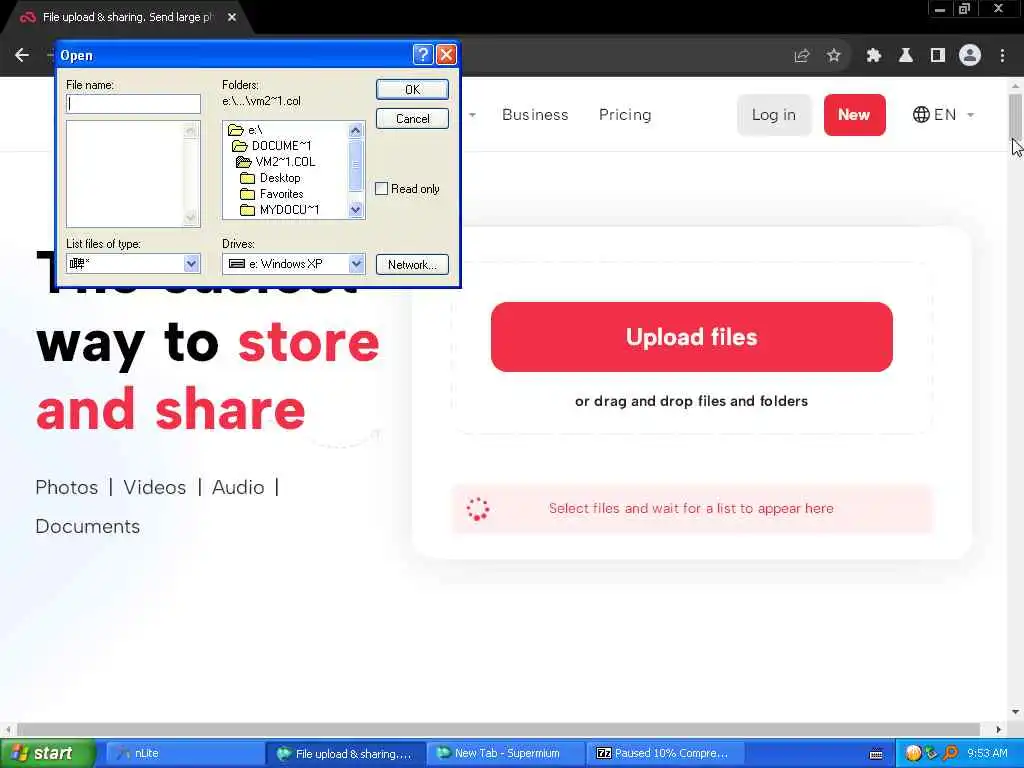Click the browser back arrow
1024x768 pixels.
22,56
